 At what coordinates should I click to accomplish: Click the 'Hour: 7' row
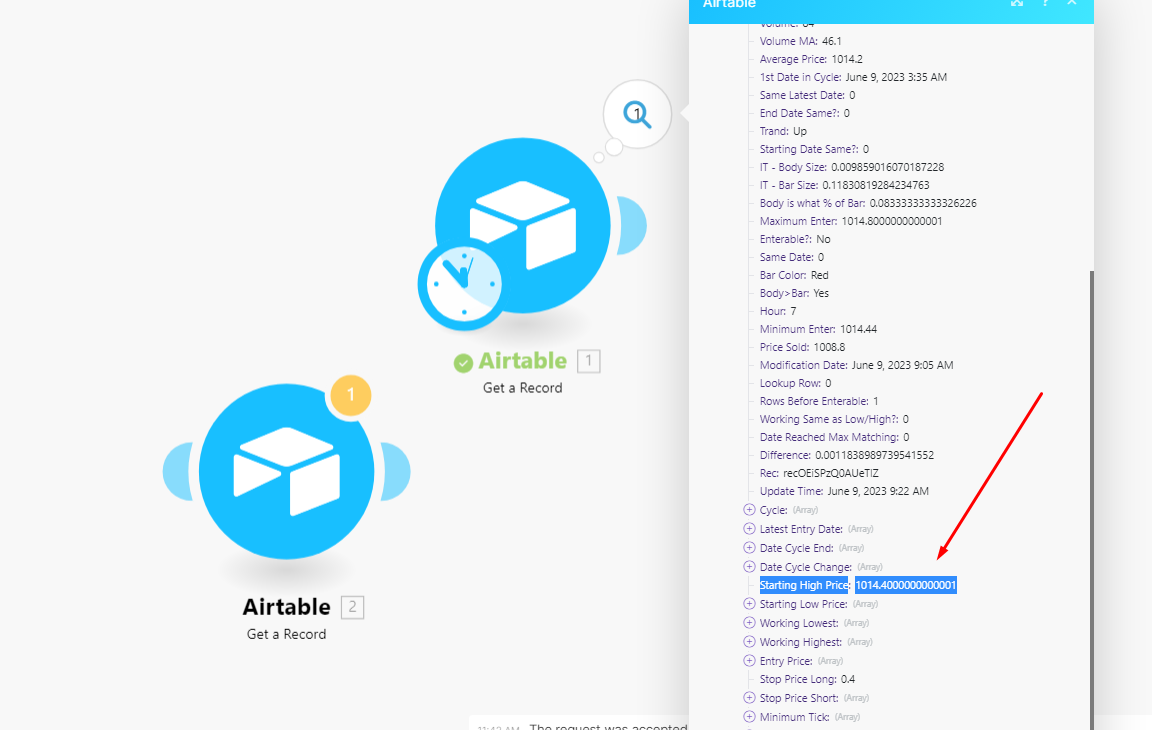778,311
